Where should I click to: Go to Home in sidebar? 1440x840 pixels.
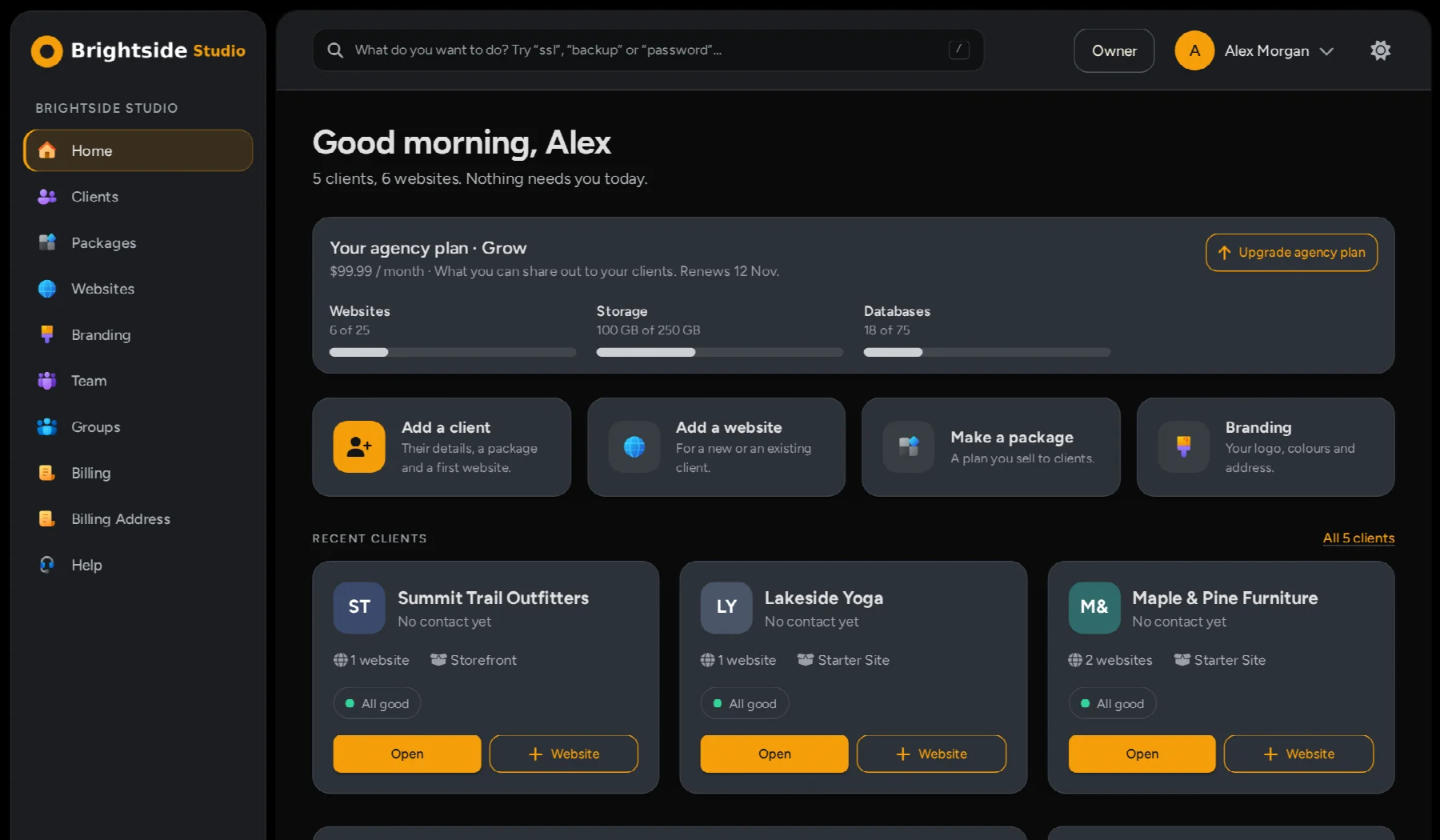(x=138, y=150)
